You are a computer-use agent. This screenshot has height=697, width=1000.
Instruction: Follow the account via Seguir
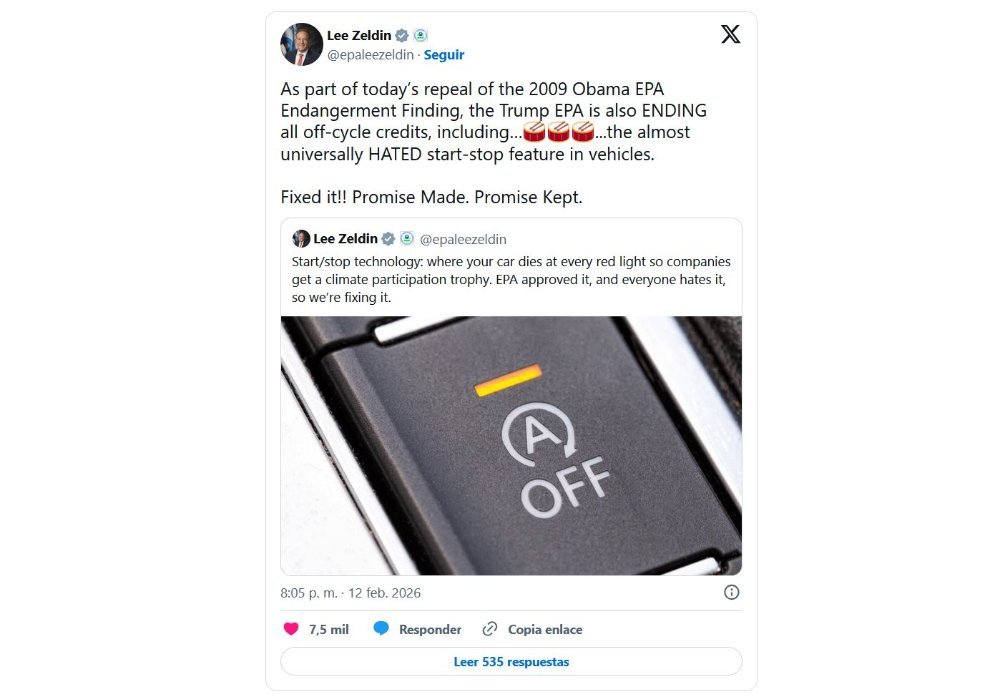(x=444, y=55)
